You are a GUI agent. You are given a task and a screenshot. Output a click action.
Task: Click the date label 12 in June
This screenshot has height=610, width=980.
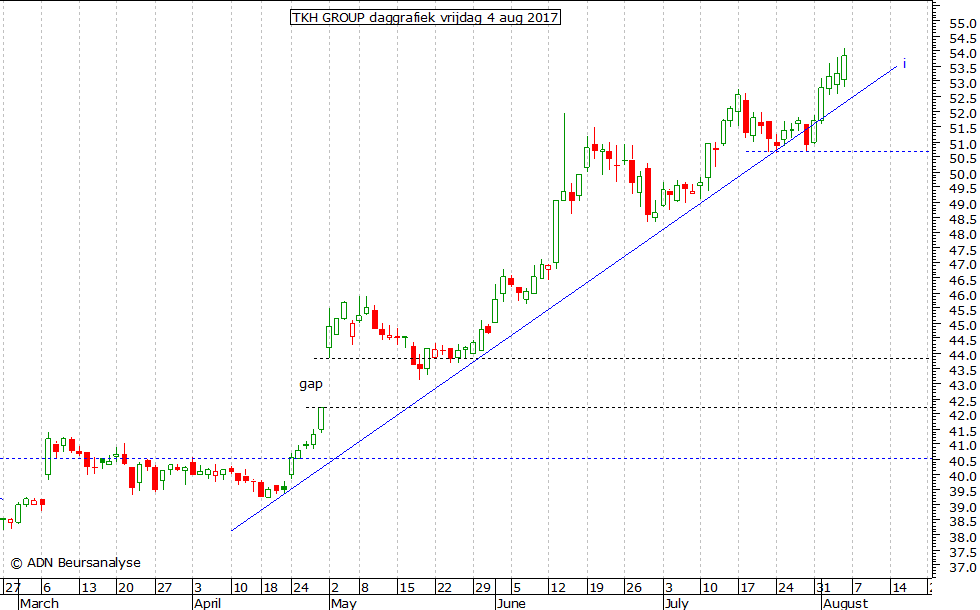click(558, 588)
